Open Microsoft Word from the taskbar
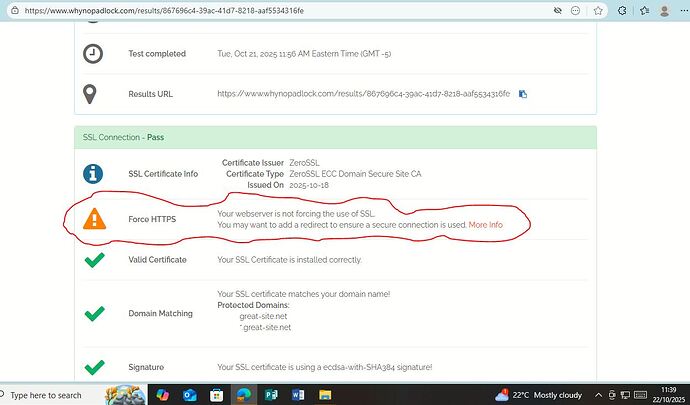Screen dimensions: 690x405 297,394
